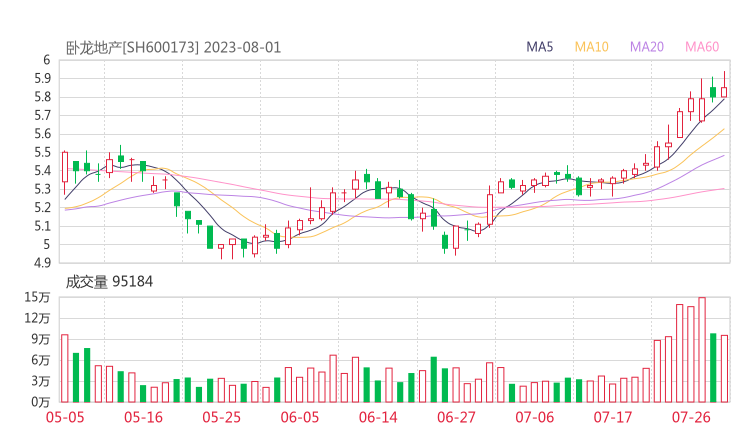The height and width of the screenshot is (440, 740).
Task: Click the 12万 volume axis label
Action: point(37,318)
